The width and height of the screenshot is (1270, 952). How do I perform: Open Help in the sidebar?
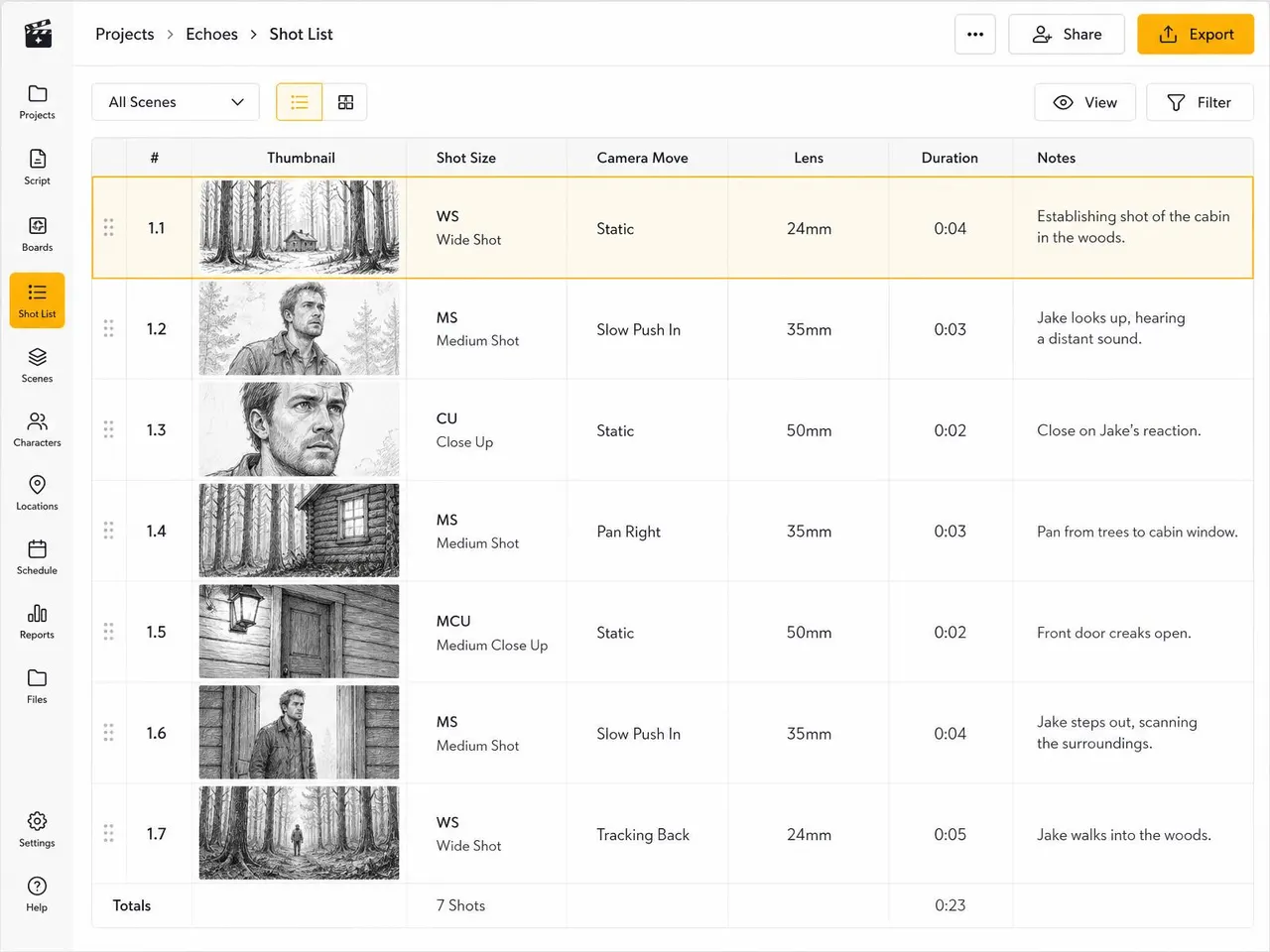[x=37, y=894]
